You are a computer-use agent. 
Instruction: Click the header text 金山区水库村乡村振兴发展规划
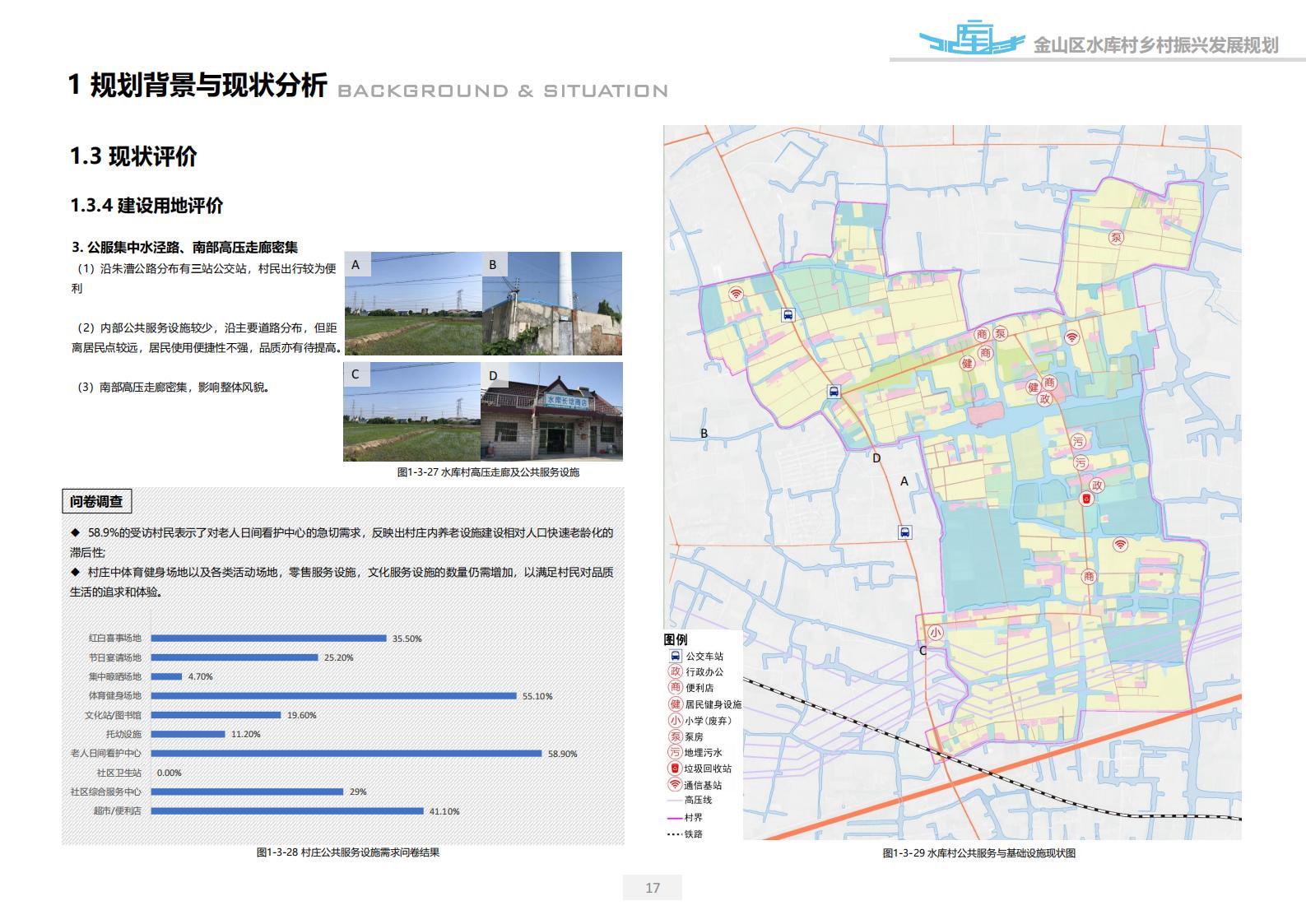click(x=1155, y=45)
